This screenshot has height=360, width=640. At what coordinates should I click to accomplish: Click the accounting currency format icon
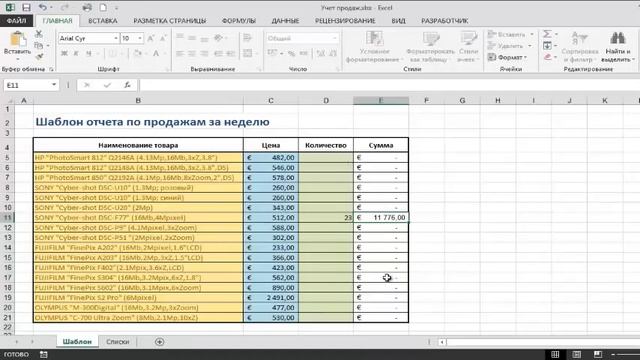pyautogui.click(x=273, y=53)
